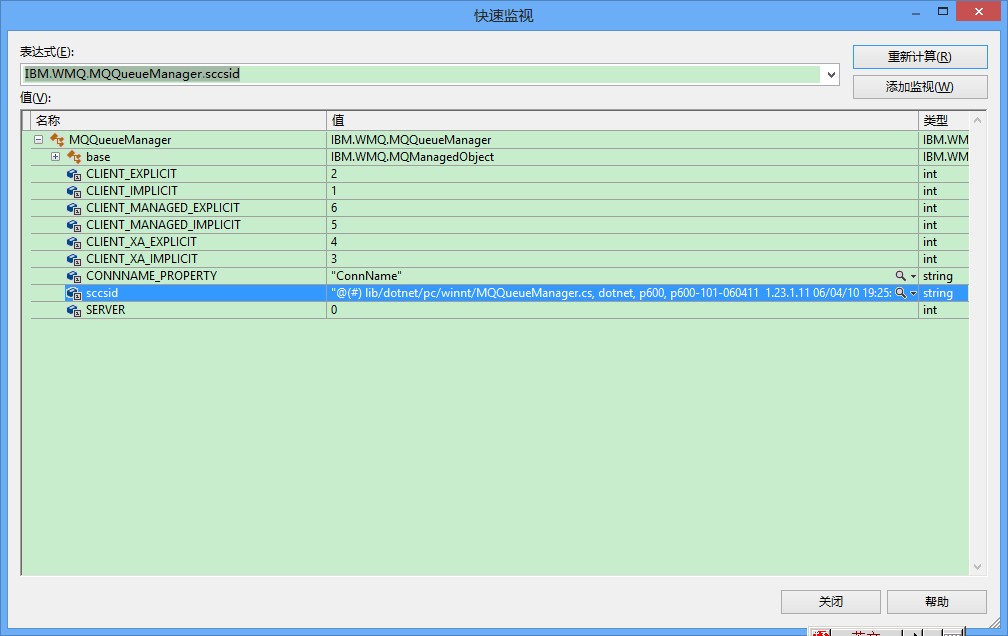This screenshot has height=636, width=1008.
Task: Click the SERVER value 0 cell
Action: click(x=622, y=310)
